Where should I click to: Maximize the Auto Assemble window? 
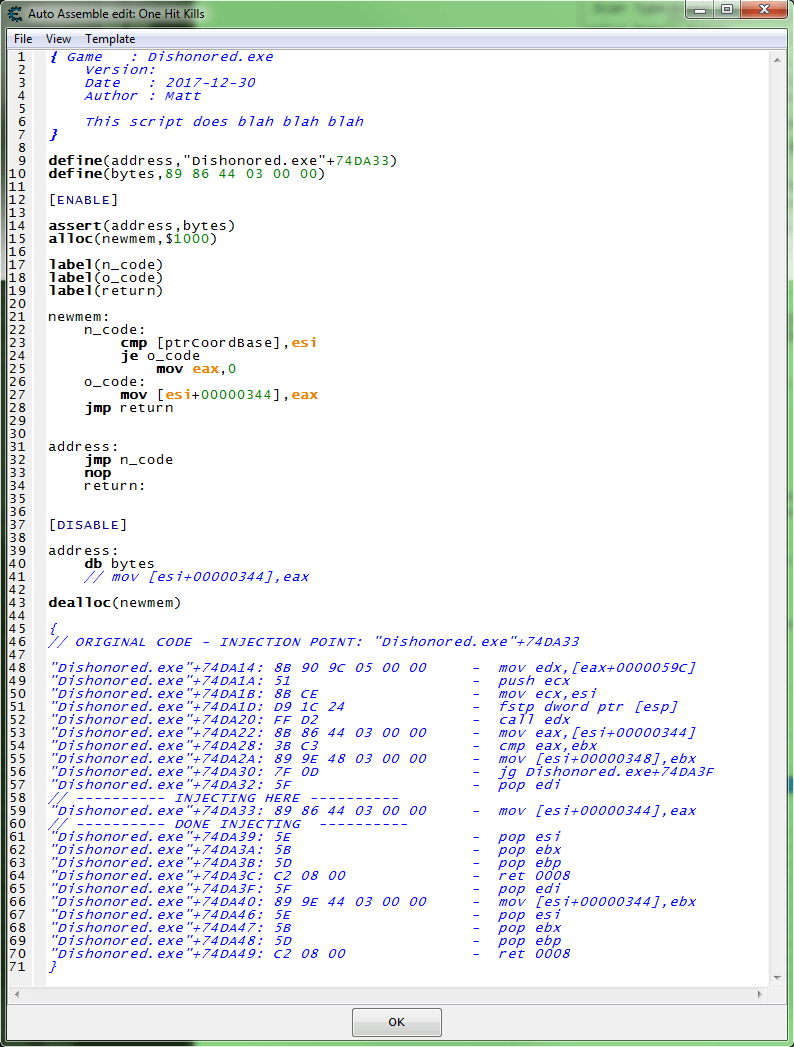[727, 10]
